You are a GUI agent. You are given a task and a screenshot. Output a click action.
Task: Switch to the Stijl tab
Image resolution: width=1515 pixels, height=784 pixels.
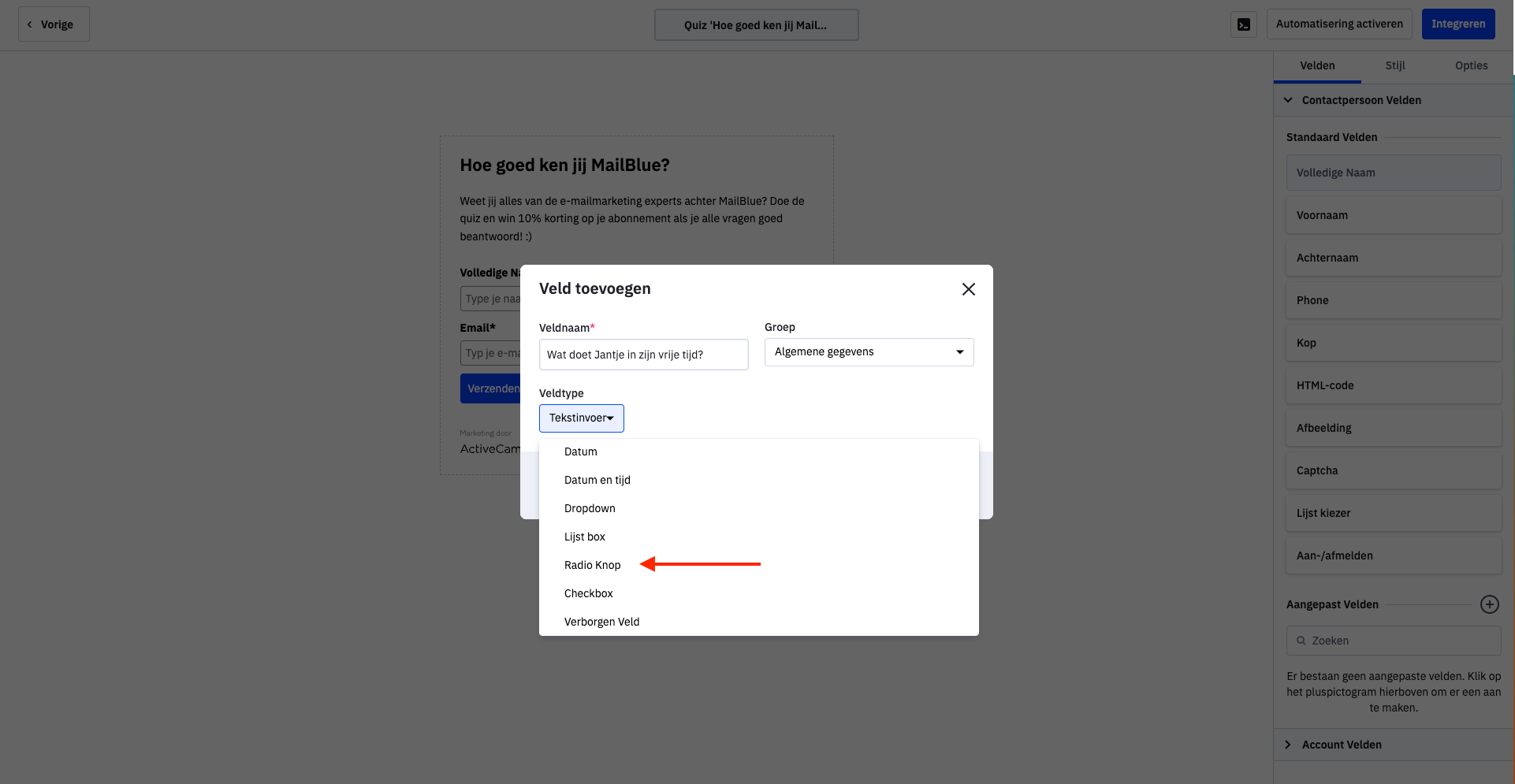pyautogui.click(x=1395, y=65)
